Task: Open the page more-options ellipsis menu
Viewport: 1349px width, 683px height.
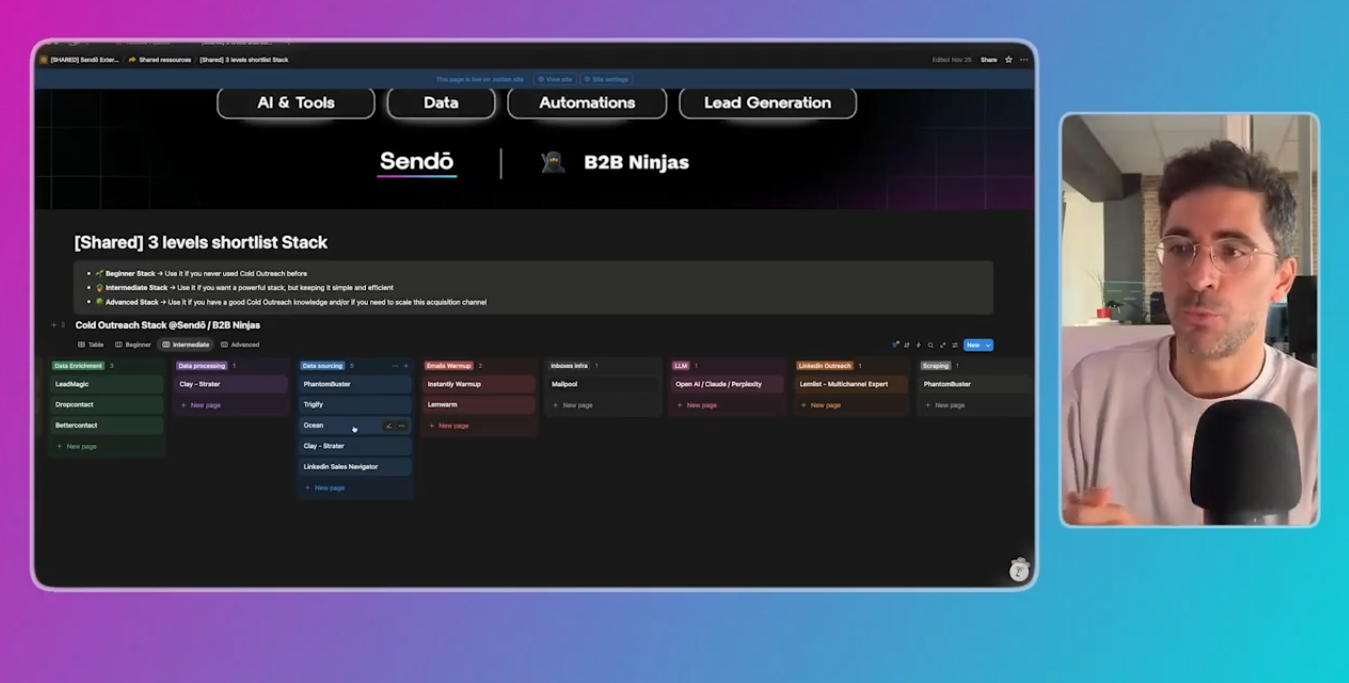Action: [x=1024, y=60]
